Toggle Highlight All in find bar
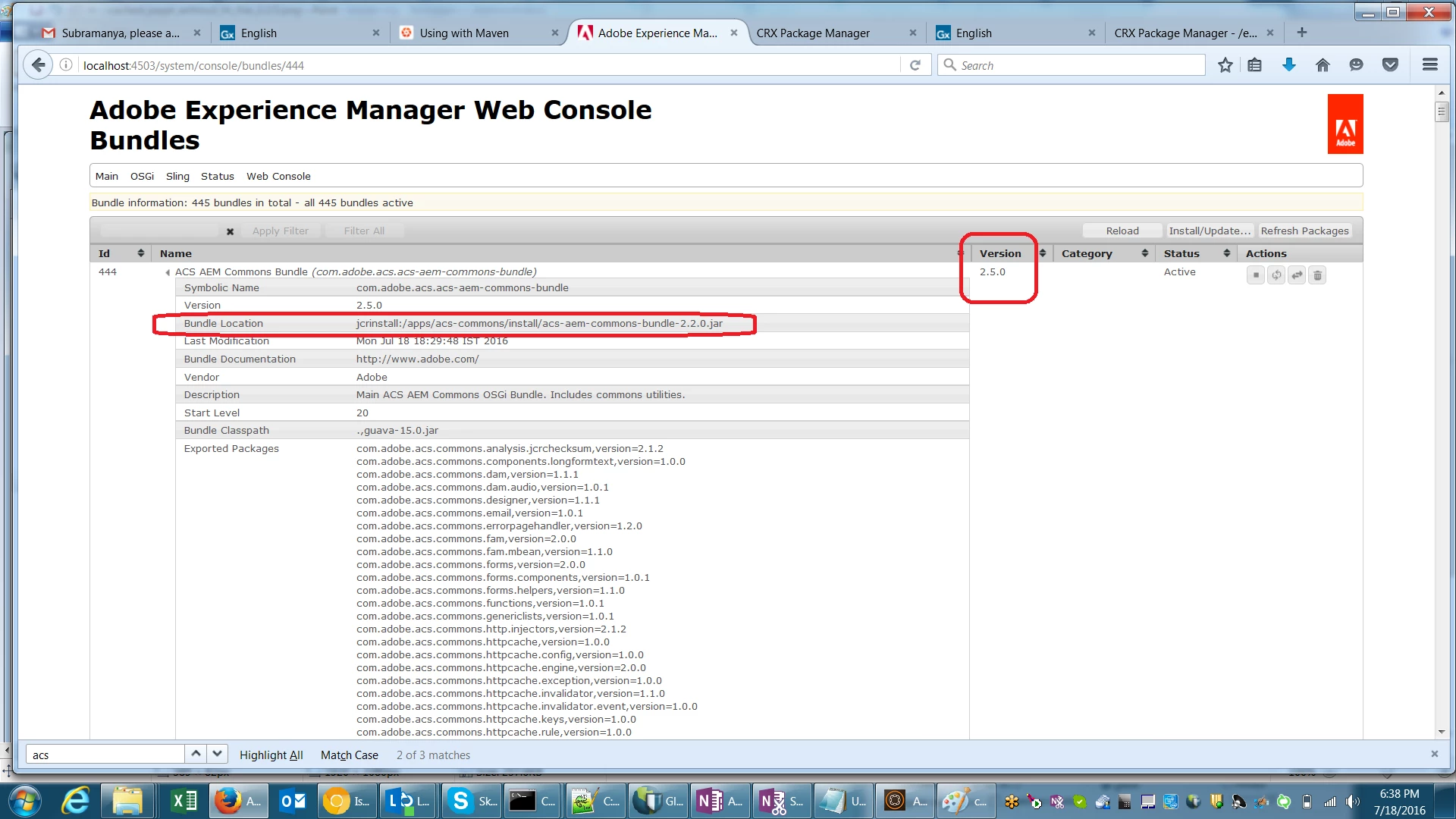Screen dimensions: 1456x819 pyautogui.click(x=271, y=755)
